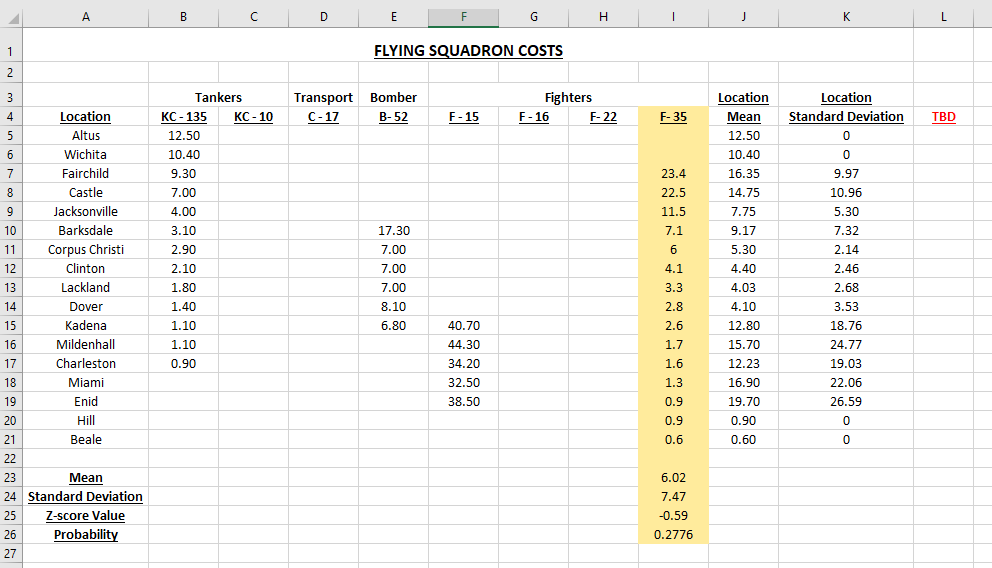
Task: Select column A header
Action: point(86,17)
